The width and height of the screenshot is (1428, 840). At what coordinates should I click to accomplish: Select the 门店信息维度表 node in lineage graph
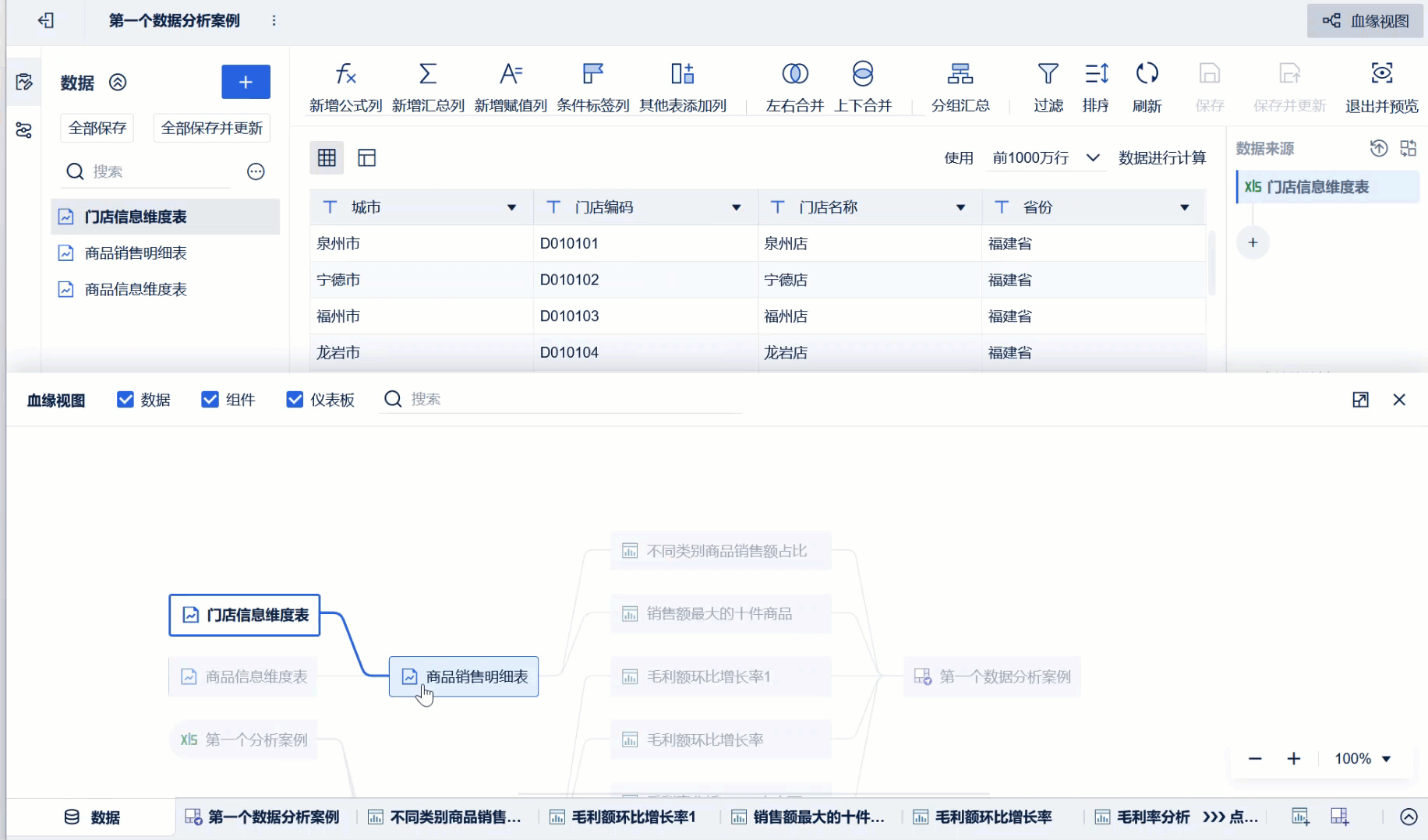pyautogui.click(x=245, y=615)
